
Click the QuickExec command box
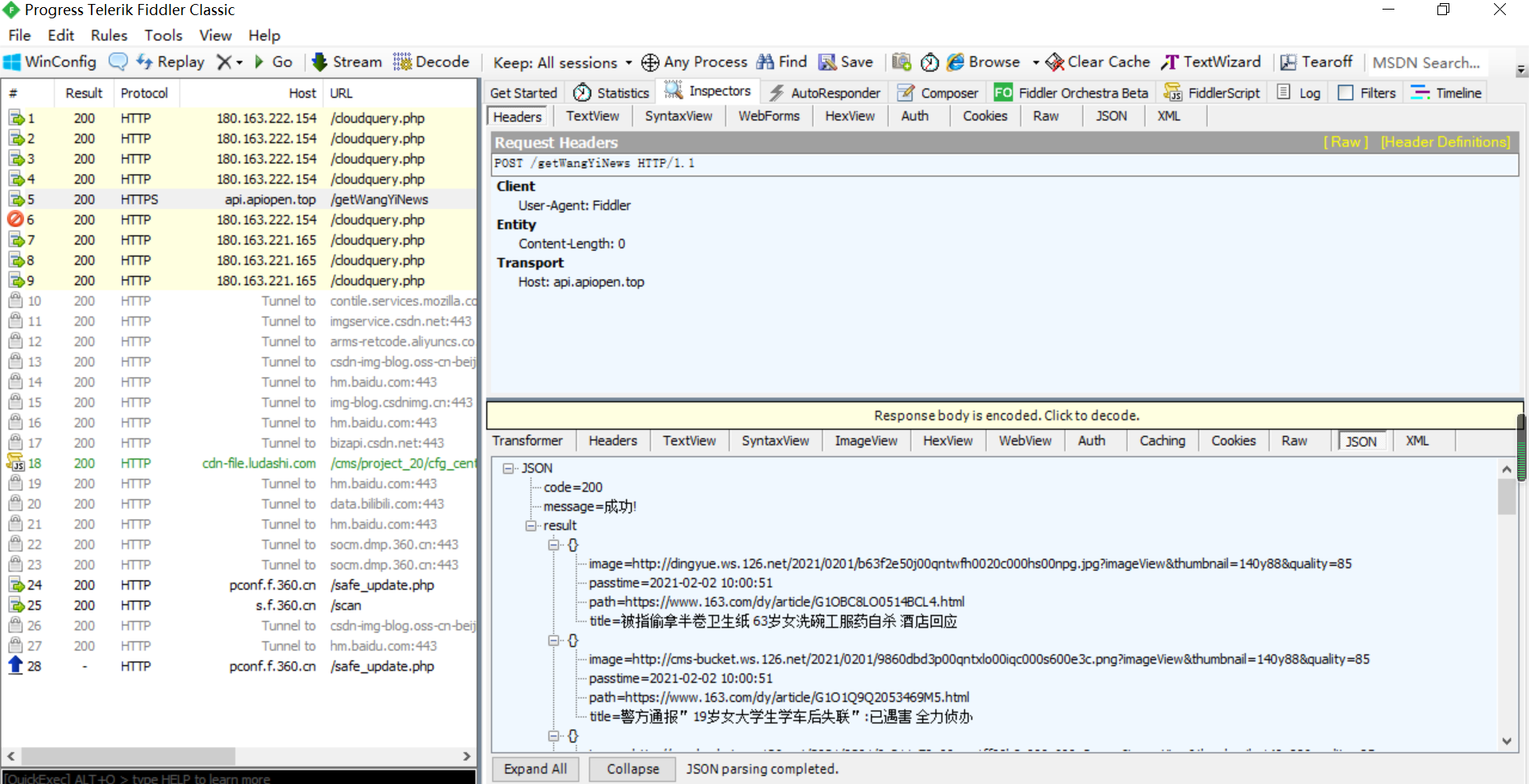coord(239,778)
